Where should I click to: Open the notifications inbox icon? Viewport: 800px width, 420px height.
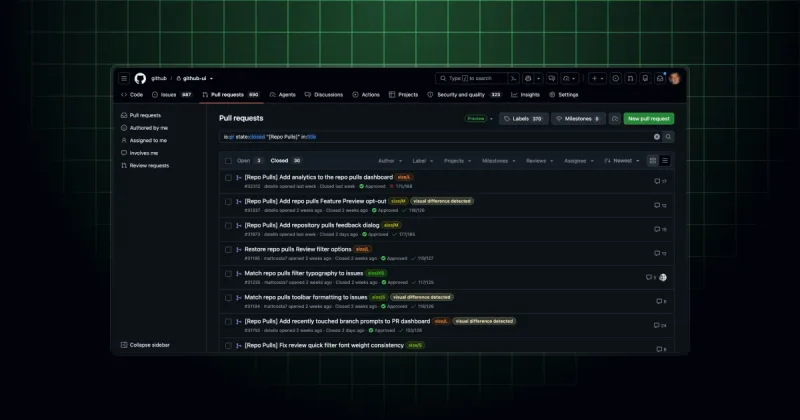click(660, 79)
